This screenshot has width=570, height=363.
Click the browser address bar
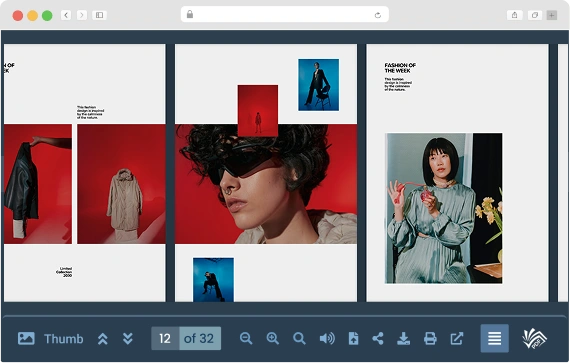tap(285, 15)
